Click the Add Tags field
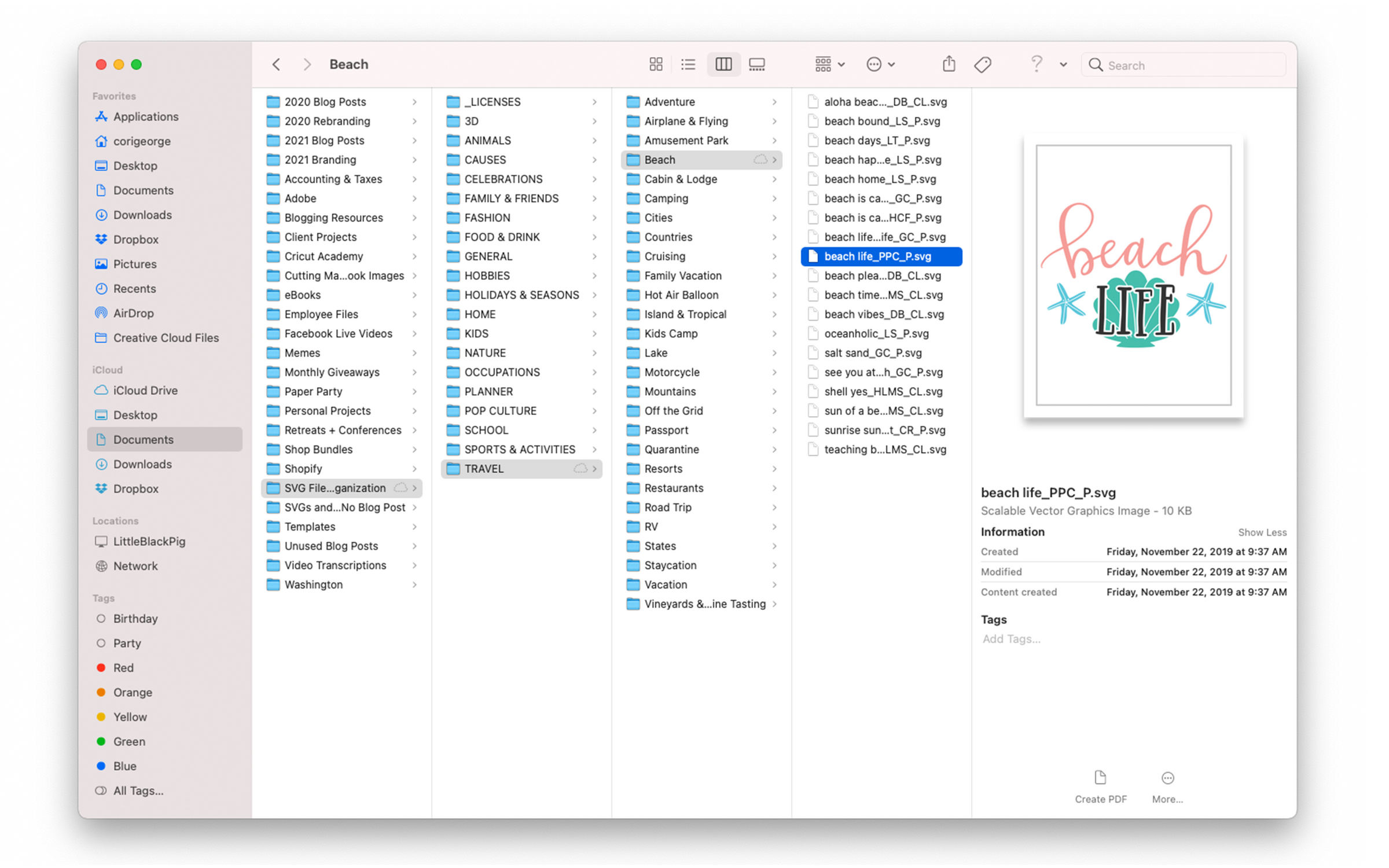This screenshot has height=868, width=1389. tap(1011, 639)
